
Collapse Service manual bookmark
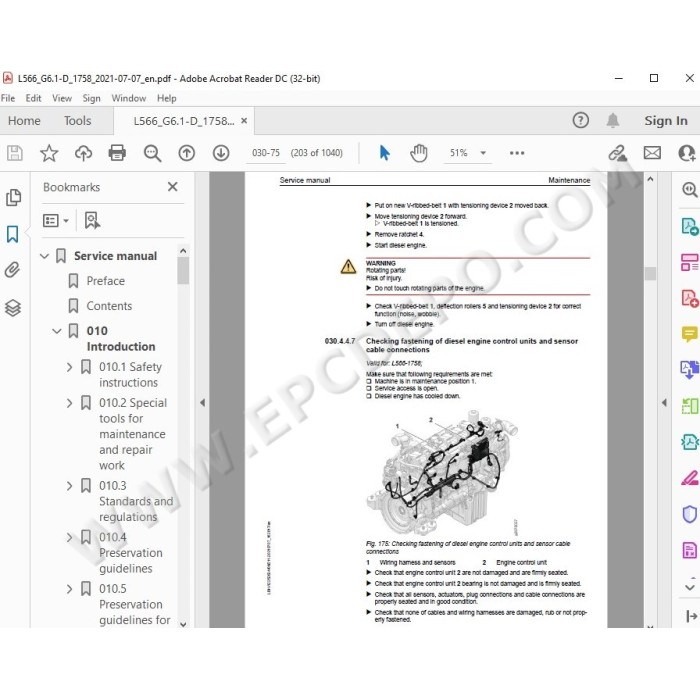click(x=44, y=256)
